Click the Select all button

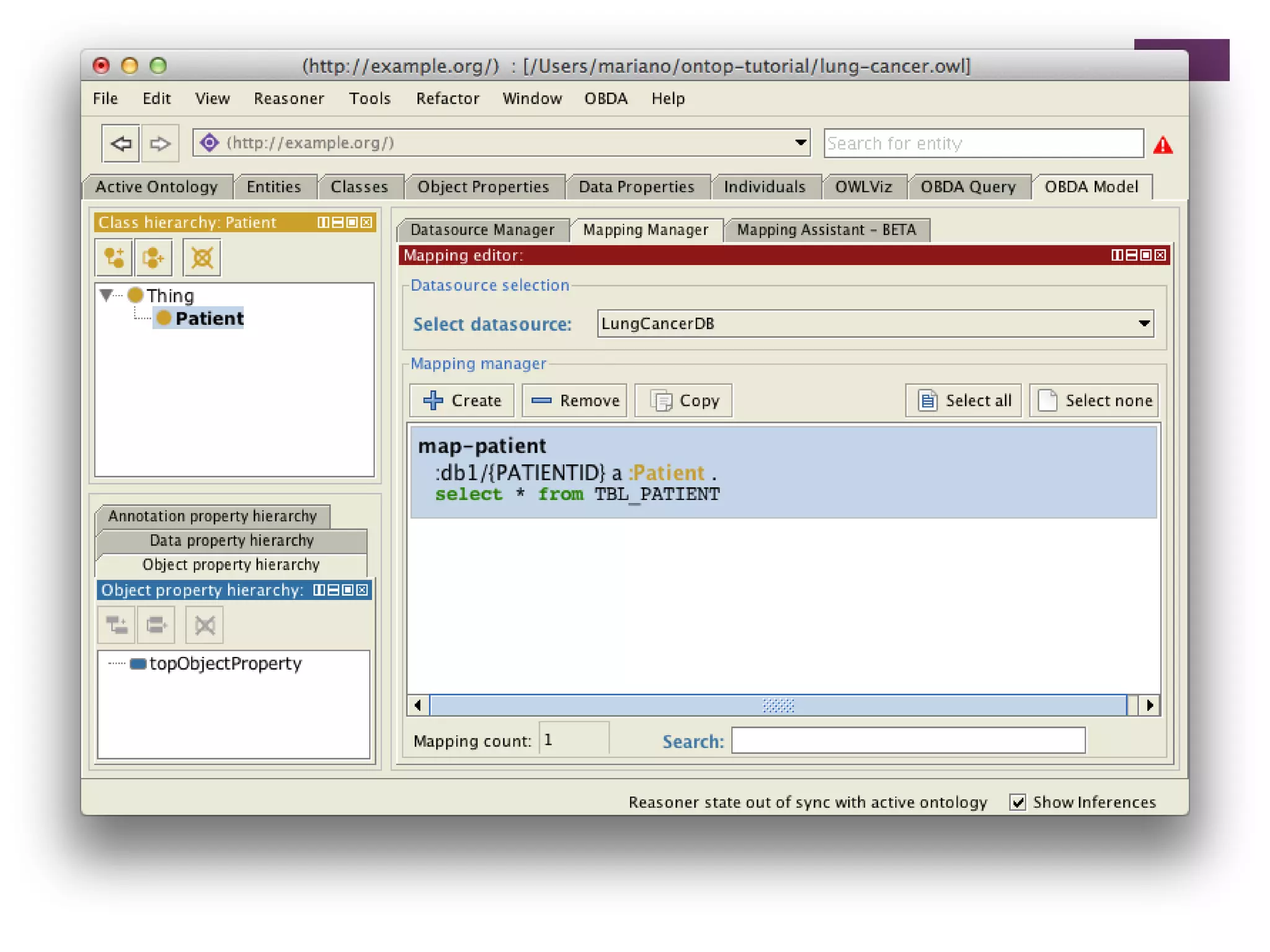point(963,400)
